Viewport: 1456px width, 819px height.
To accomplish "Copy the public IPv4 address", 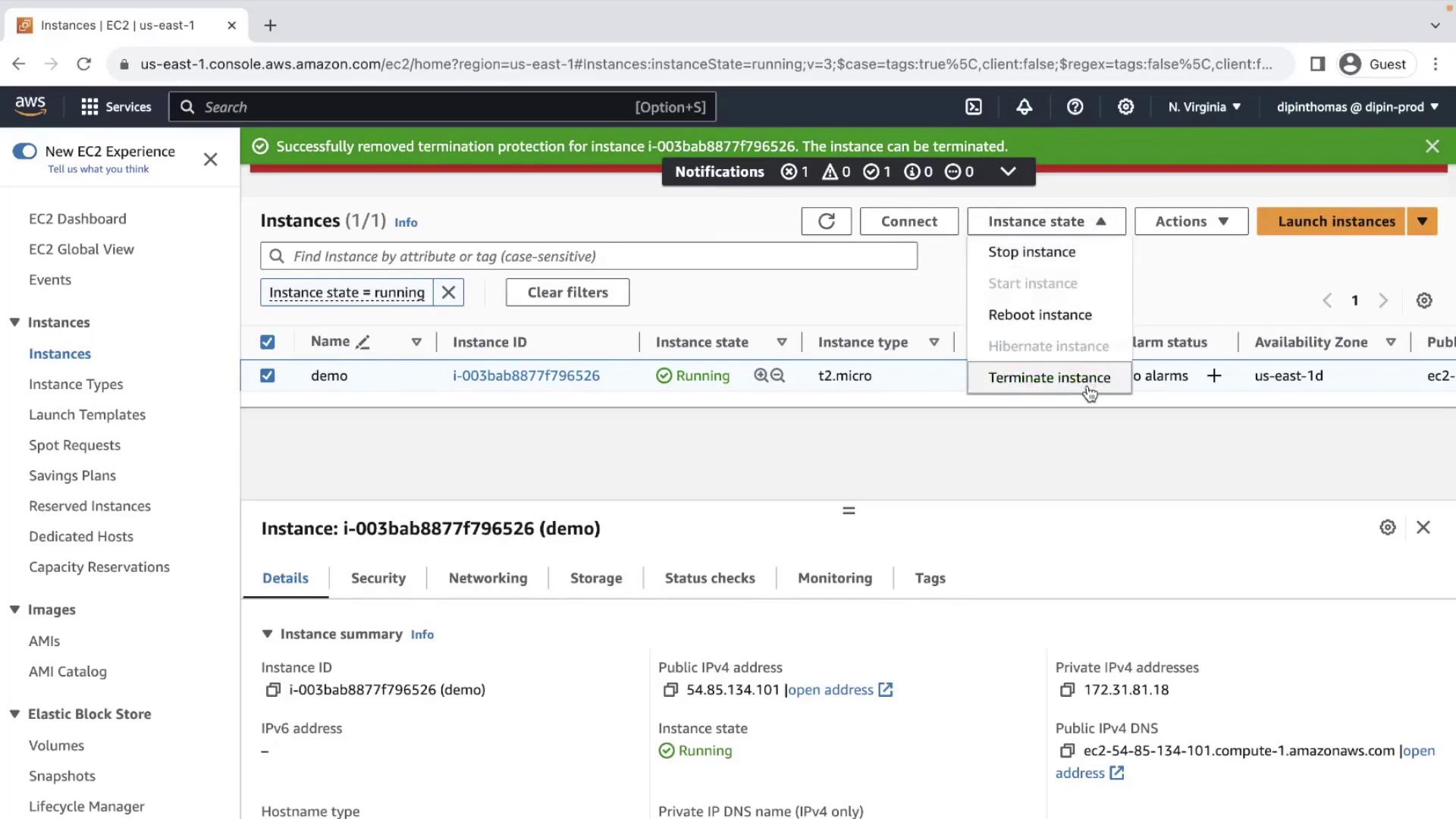I will 670,690.
